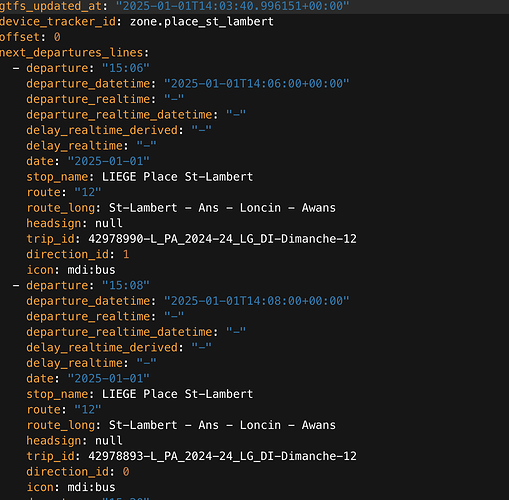Click the next_departures_lines key
This screenshot has height=500, width=509.
[x=72, y=53]
